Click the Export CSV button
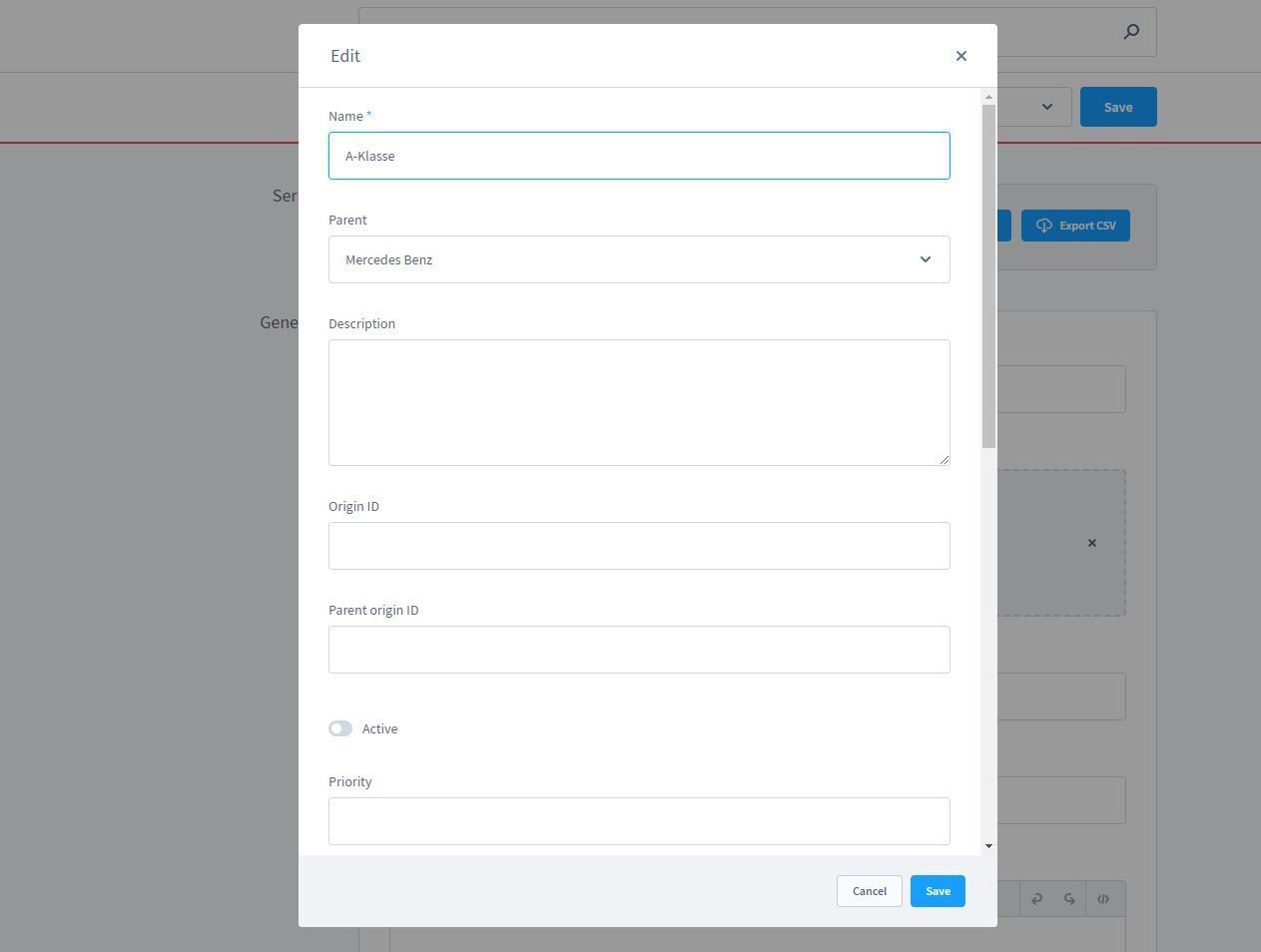 click(x=1075, y=226)
